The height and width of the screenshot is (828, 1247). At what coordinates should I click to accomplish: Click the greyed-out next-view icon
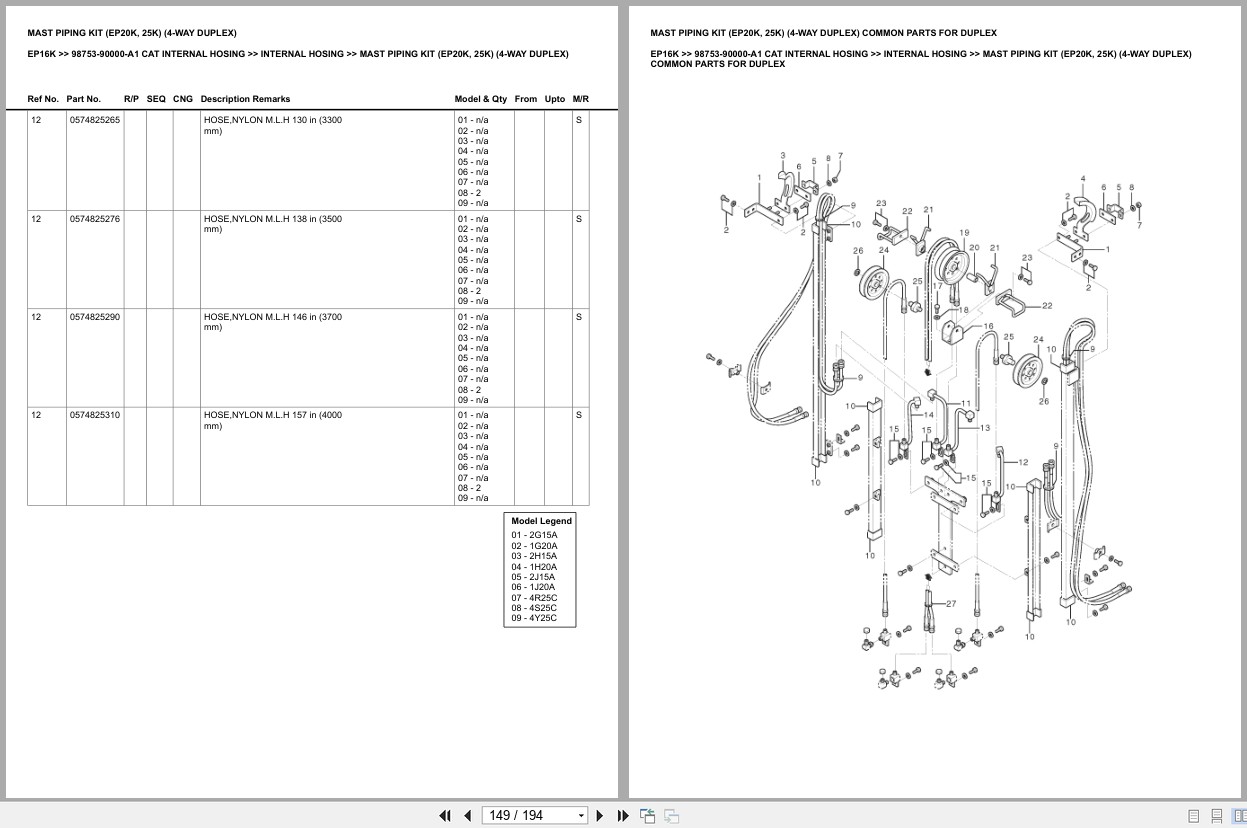coord(671,816)
